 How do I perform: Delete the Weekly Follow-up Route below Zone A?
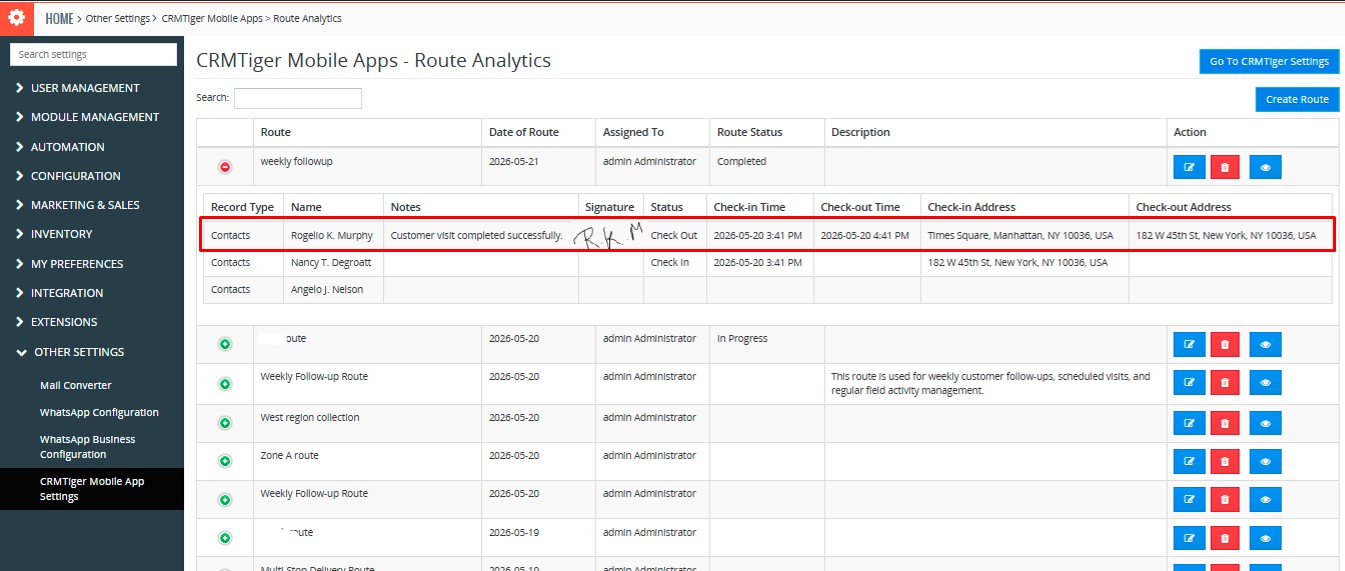coord(1226,499)
